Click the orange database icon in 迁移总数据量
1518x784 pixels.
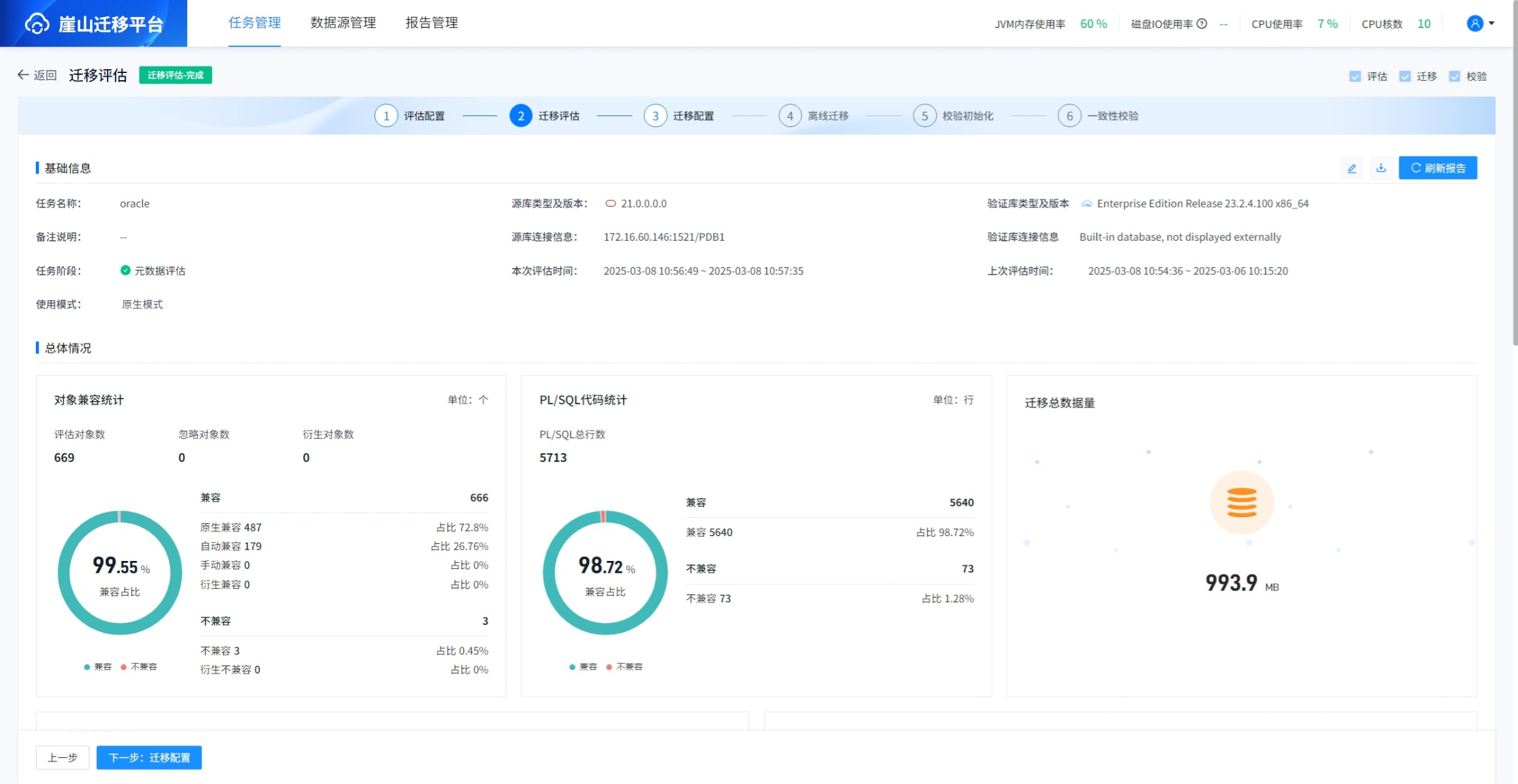pos(1241,503)
